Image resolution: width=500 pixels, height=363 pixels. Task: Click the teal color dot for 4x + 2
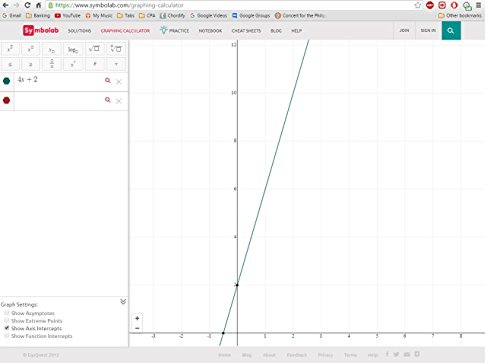[x=6, y=81]
